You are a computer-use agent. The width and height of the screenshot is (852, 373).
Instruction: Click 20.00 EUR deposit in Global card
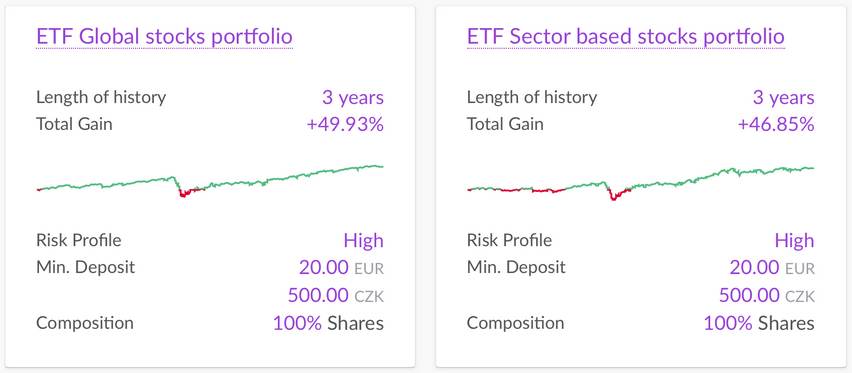pyautogui.click(x=341, y=268)
